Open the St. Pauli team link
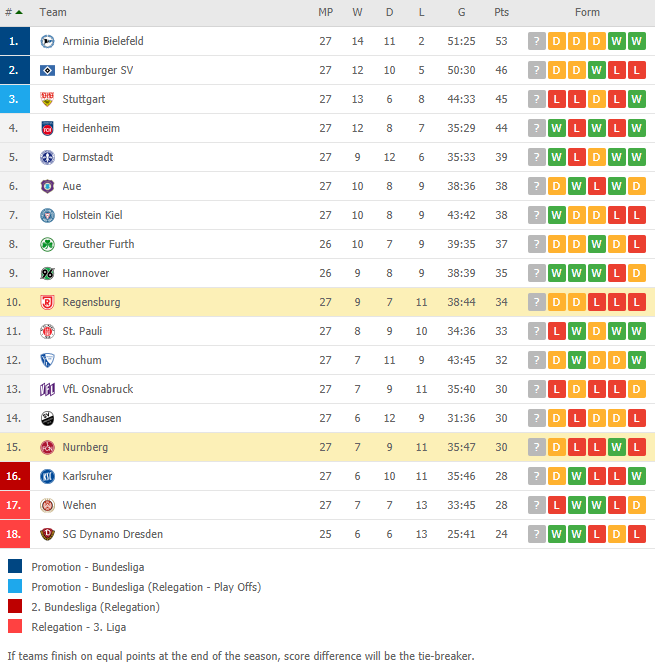The height and width of the screenshot is (666, 655). click(82, 331)
